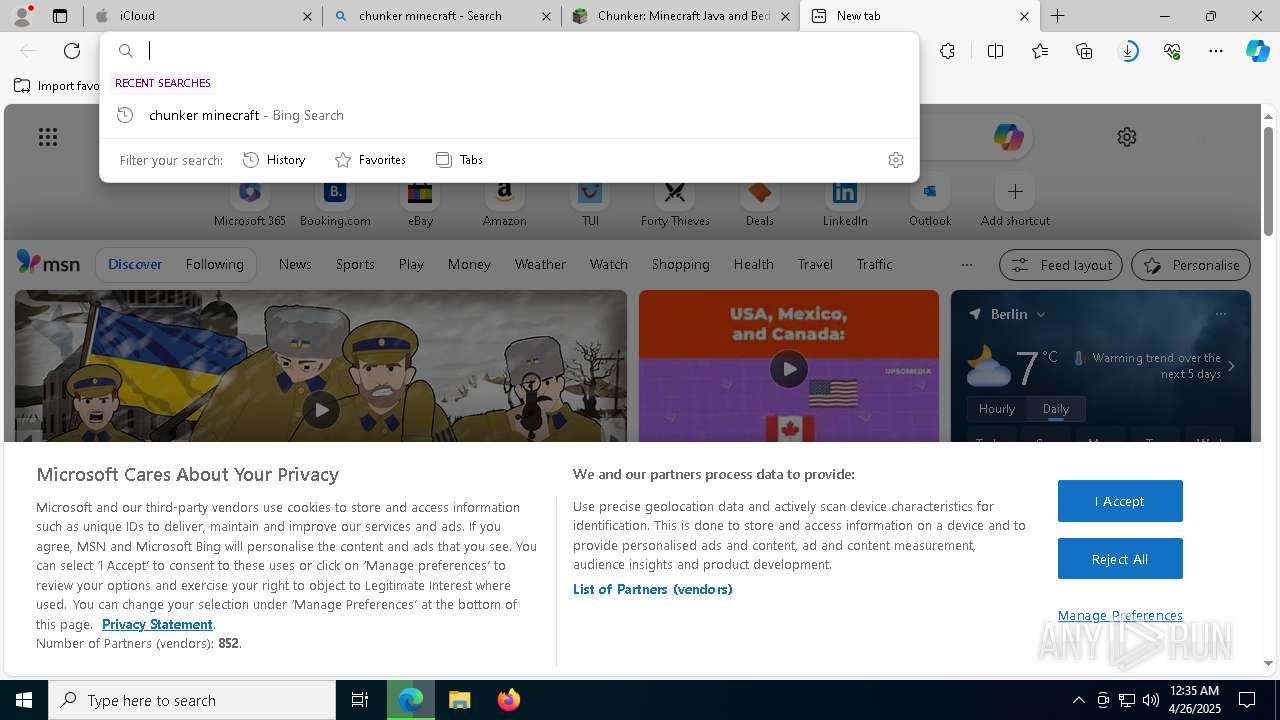
Task: Open profile avatar icon
Action: point(22,16)
